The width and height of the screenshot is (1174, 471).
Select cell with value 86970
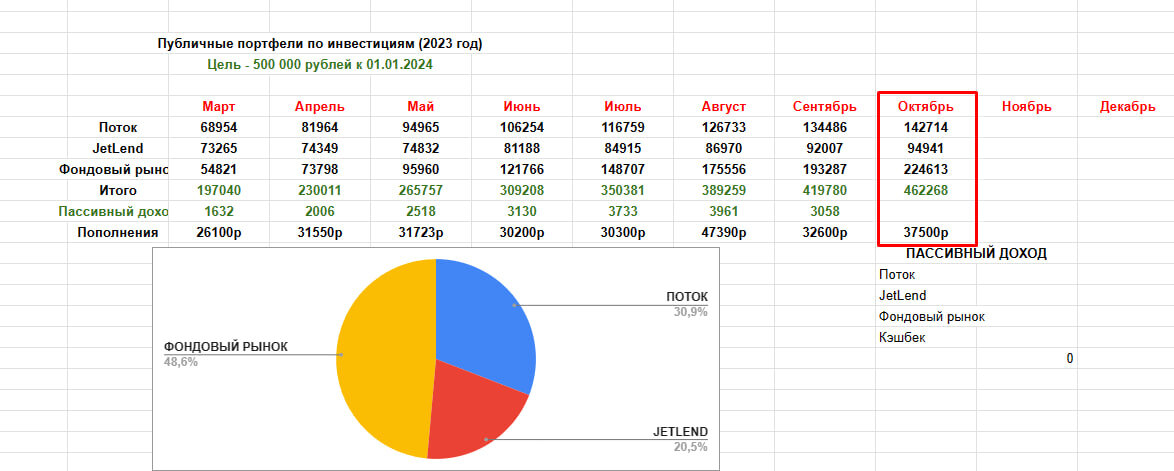pyautogui.click(x=724, y=148)
